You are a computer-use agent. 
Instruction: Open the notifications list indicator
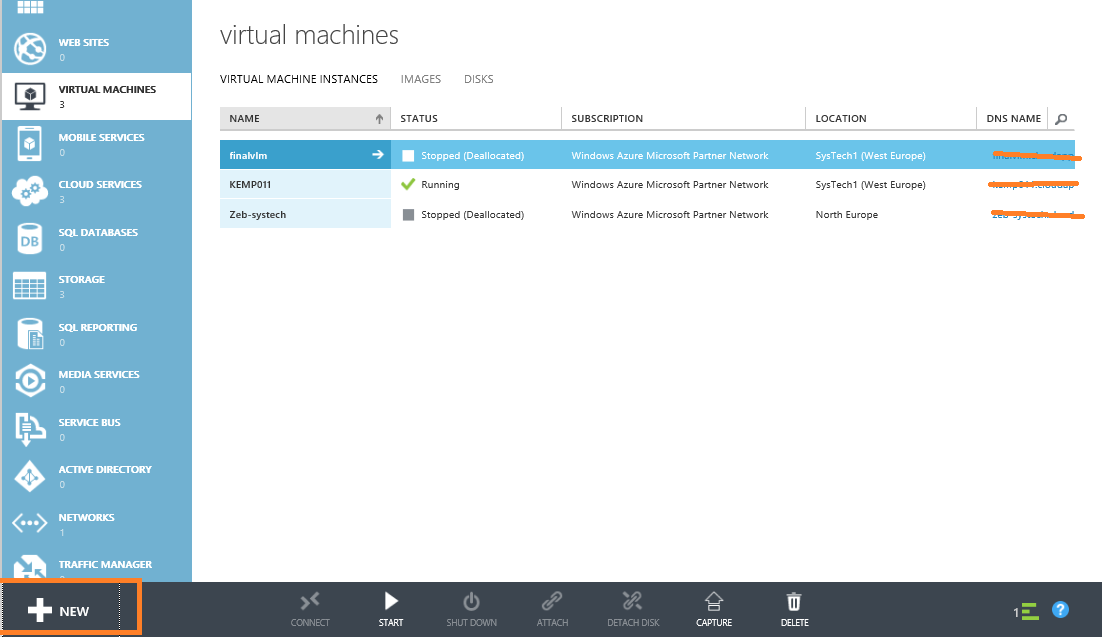(1026, 612)
